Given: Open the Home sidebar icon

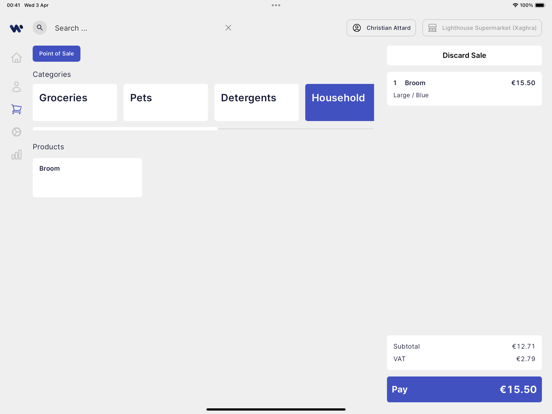Looking at the screenshot, I should [16, 58].
